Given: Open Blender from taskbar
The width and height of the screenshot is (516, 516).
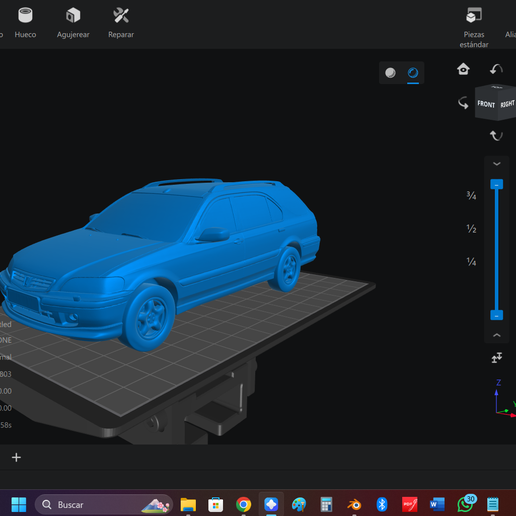Looking at the screenshot, I should (354, 504).
